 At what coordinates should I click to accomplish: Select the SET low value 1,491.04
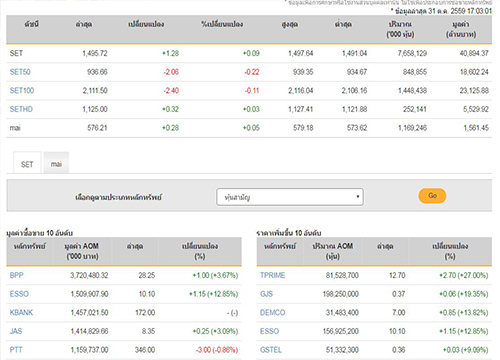355,53
